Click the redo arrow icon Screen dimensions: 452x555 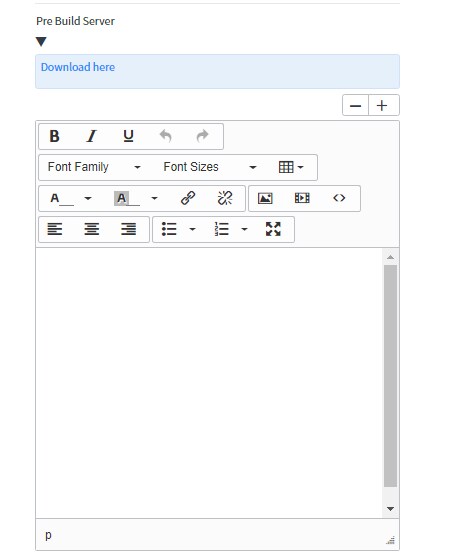[202, 136]
